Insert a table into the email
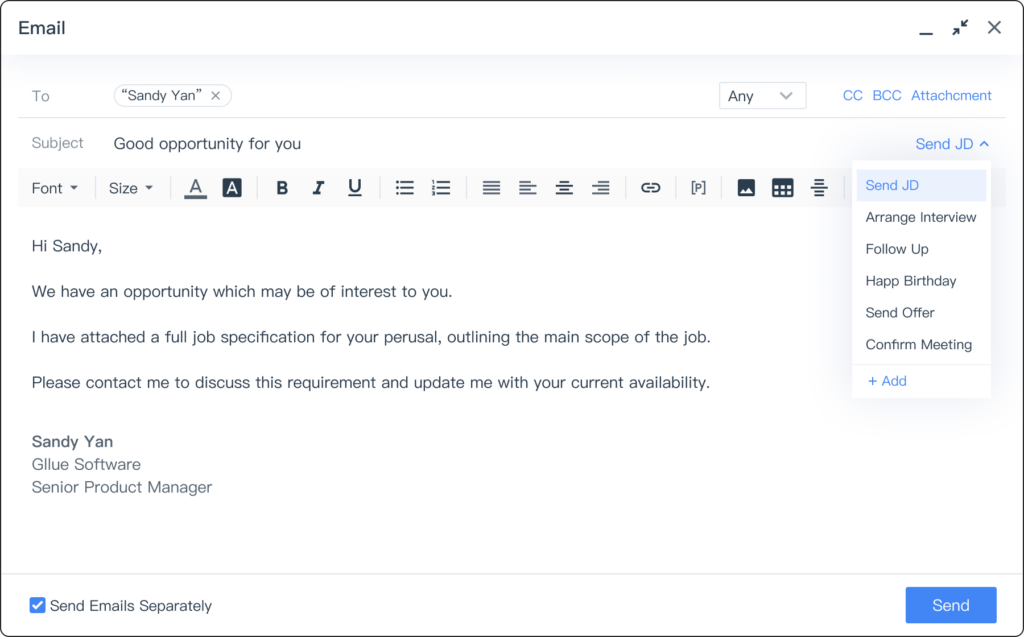Screen dimensions: 1024x637 click(x=783, y=187)
